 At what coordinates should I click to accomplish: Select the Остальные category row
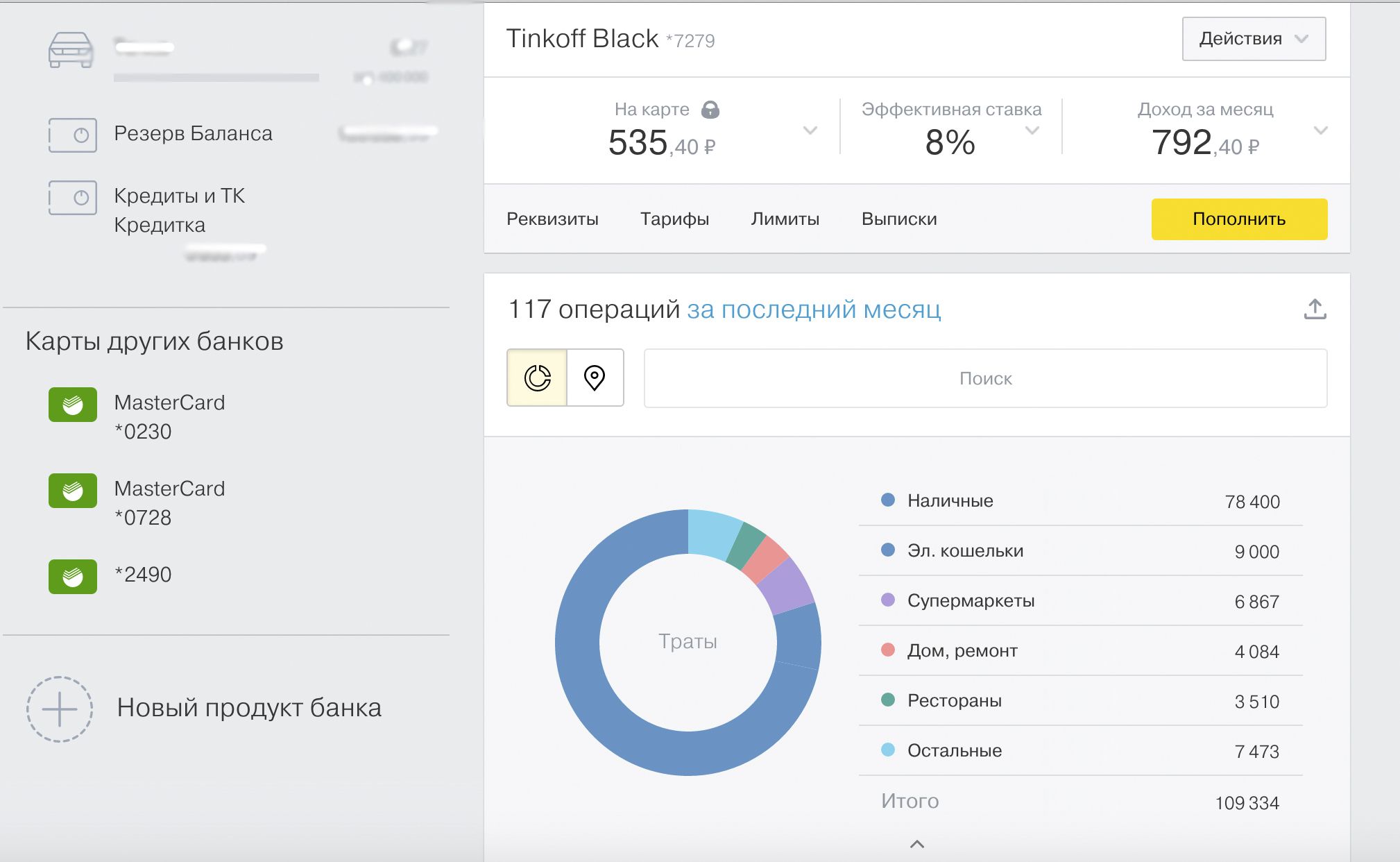tap(1080, 751)
